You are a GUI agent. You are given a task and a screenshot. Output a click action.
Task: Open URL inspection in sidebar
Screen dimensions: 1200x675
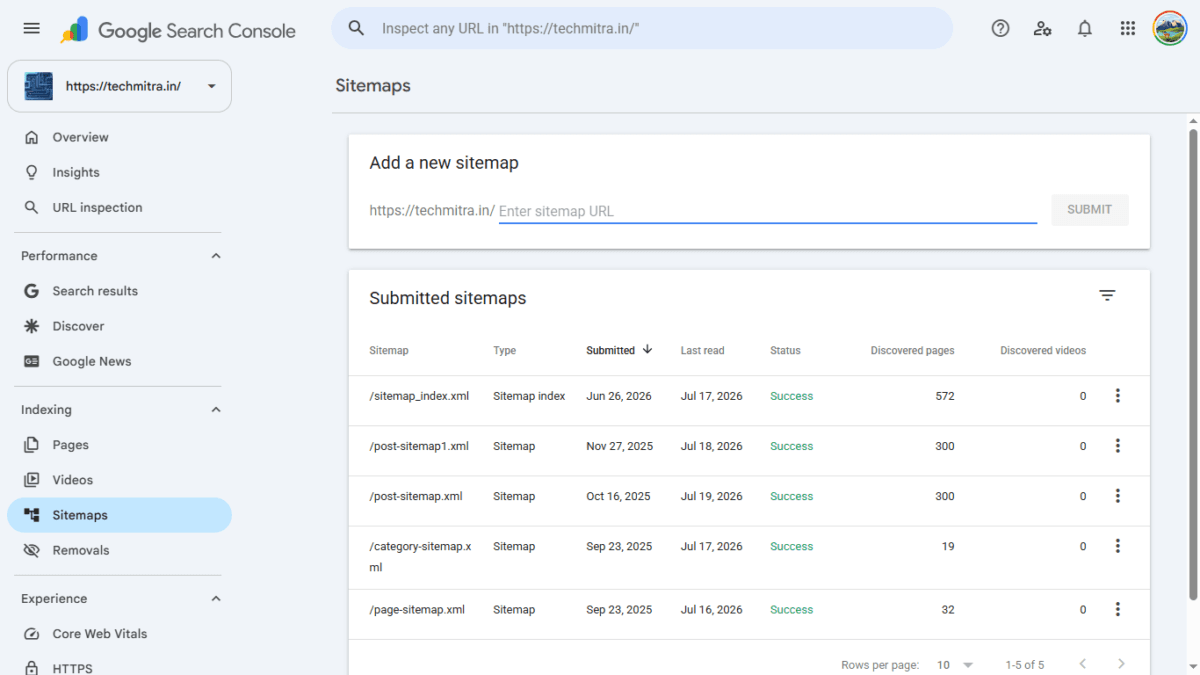(x=119, y=207)
